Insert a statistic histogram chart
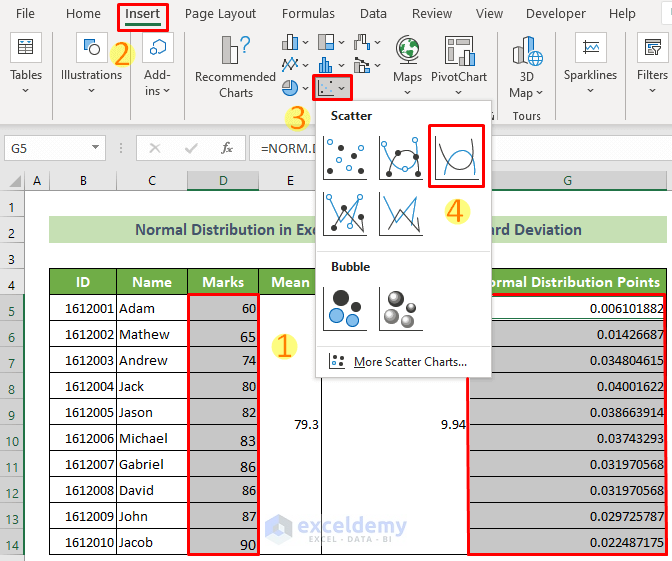 point(326,65)
